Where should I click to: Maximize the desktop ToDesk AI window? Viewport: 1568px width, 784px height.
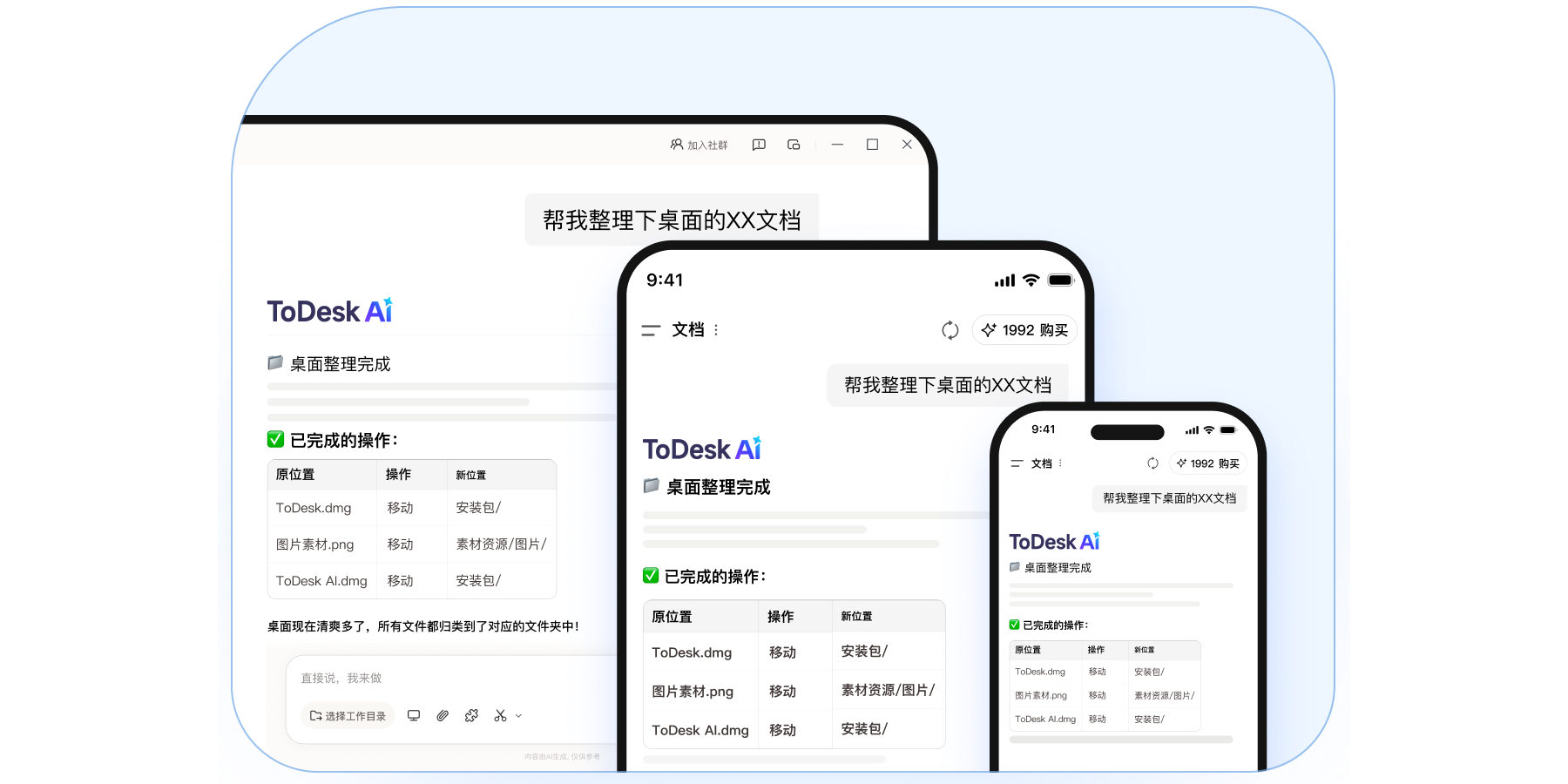[x=872, y=145]
